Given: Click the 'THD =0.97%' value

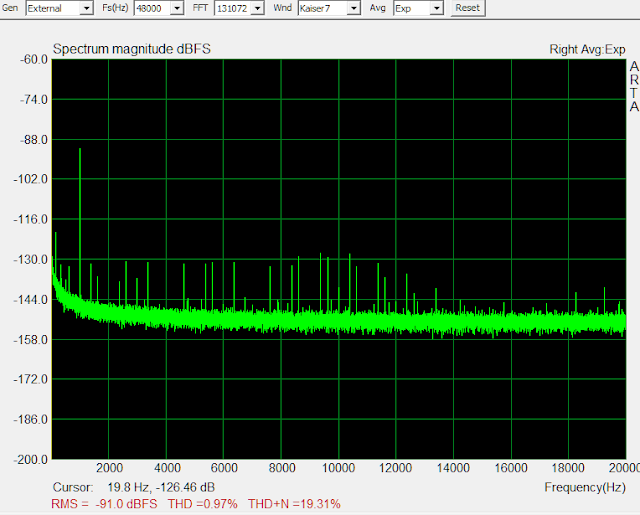Looking at the screenshot, I should 202,504.
